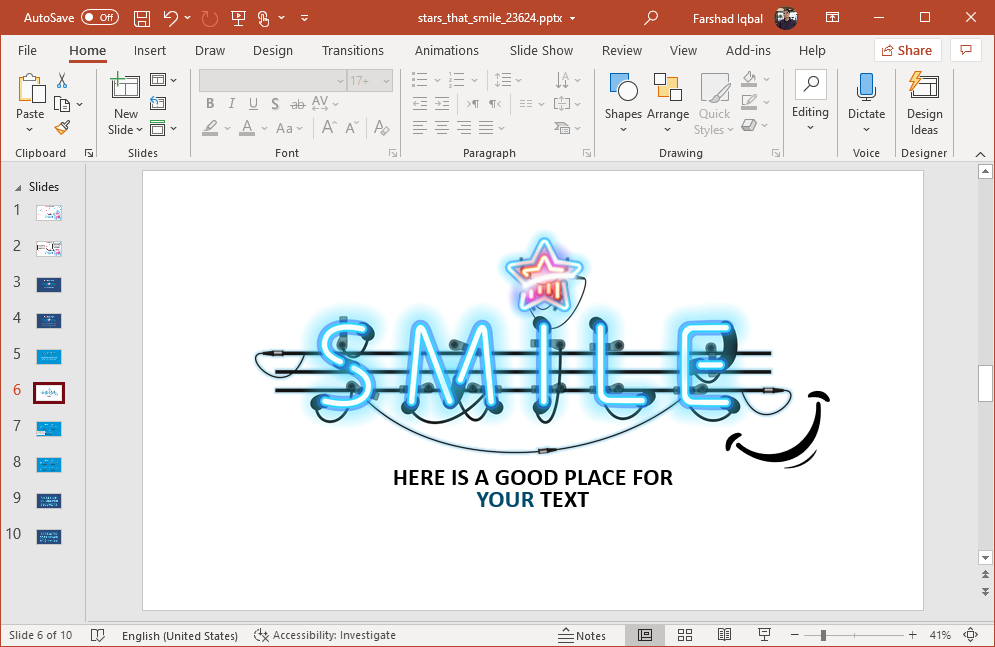Image resolution: width=995 pixels, height=647 pixels.
Task: Click the Cut scissors icon
Action: (x=62, y=81)
